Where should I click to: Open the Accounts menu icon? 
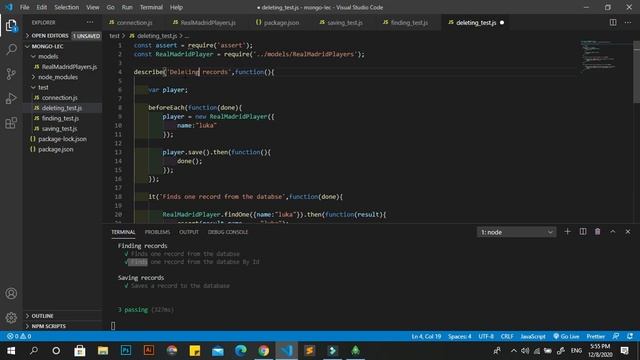pyautogui.click(x=11, y=293)
